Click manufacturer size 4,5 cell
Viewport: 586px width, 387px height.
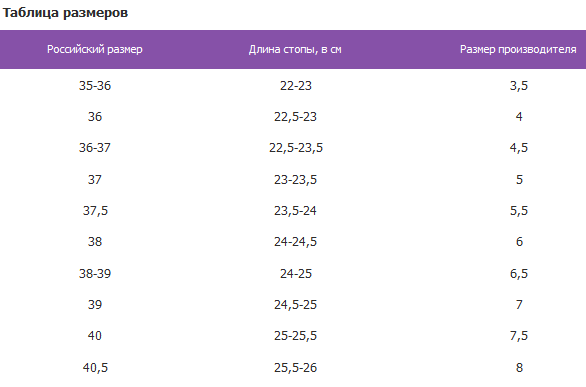click(519, 148)
